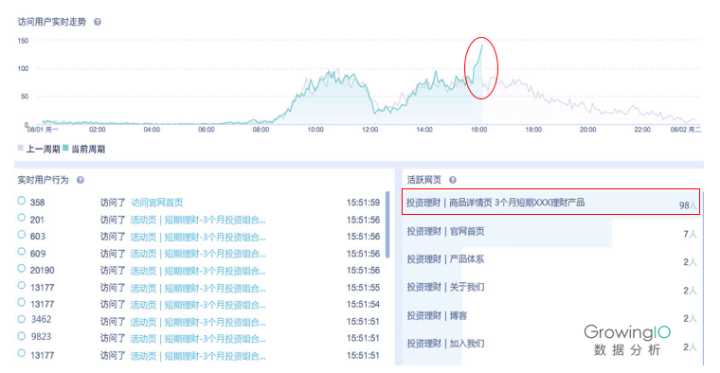This screenshot has height=373, width=720.
Task: Select 投资理财 | 官网首页 active page row
Action: (x=551, y=232)
